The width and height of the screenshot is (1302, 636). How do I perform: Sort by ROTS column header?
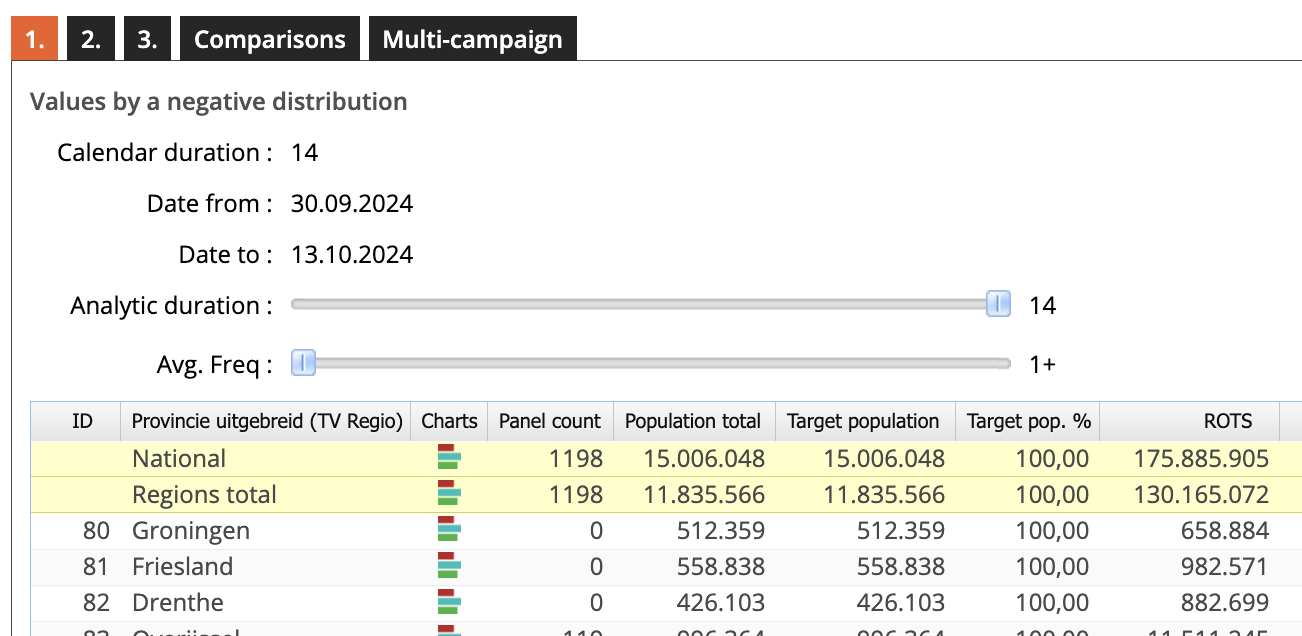[x=1227, y=421]
